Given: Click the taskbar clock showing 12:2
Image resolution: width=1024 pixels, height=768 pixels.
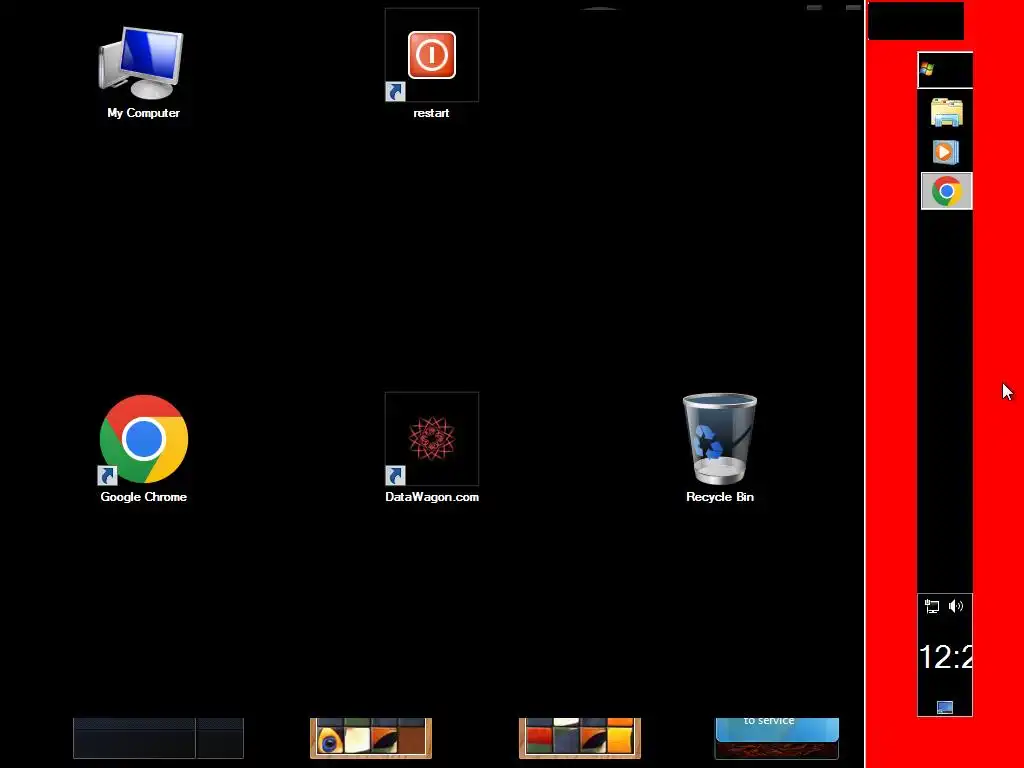Looking at the screenshot, I should click(946, 657).
